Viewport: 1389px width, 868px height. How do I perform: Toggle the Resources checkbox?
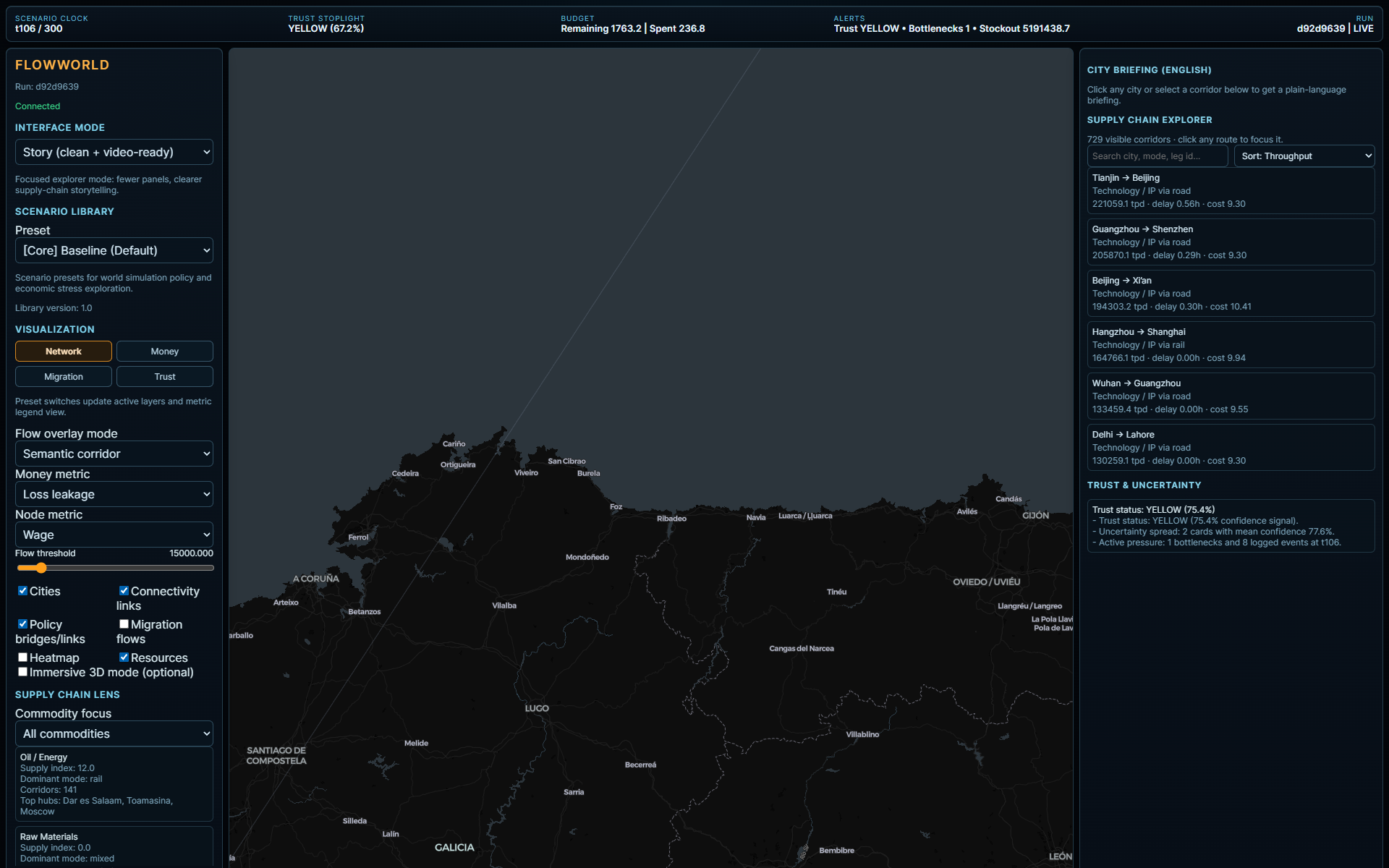[x=124, y=658]
